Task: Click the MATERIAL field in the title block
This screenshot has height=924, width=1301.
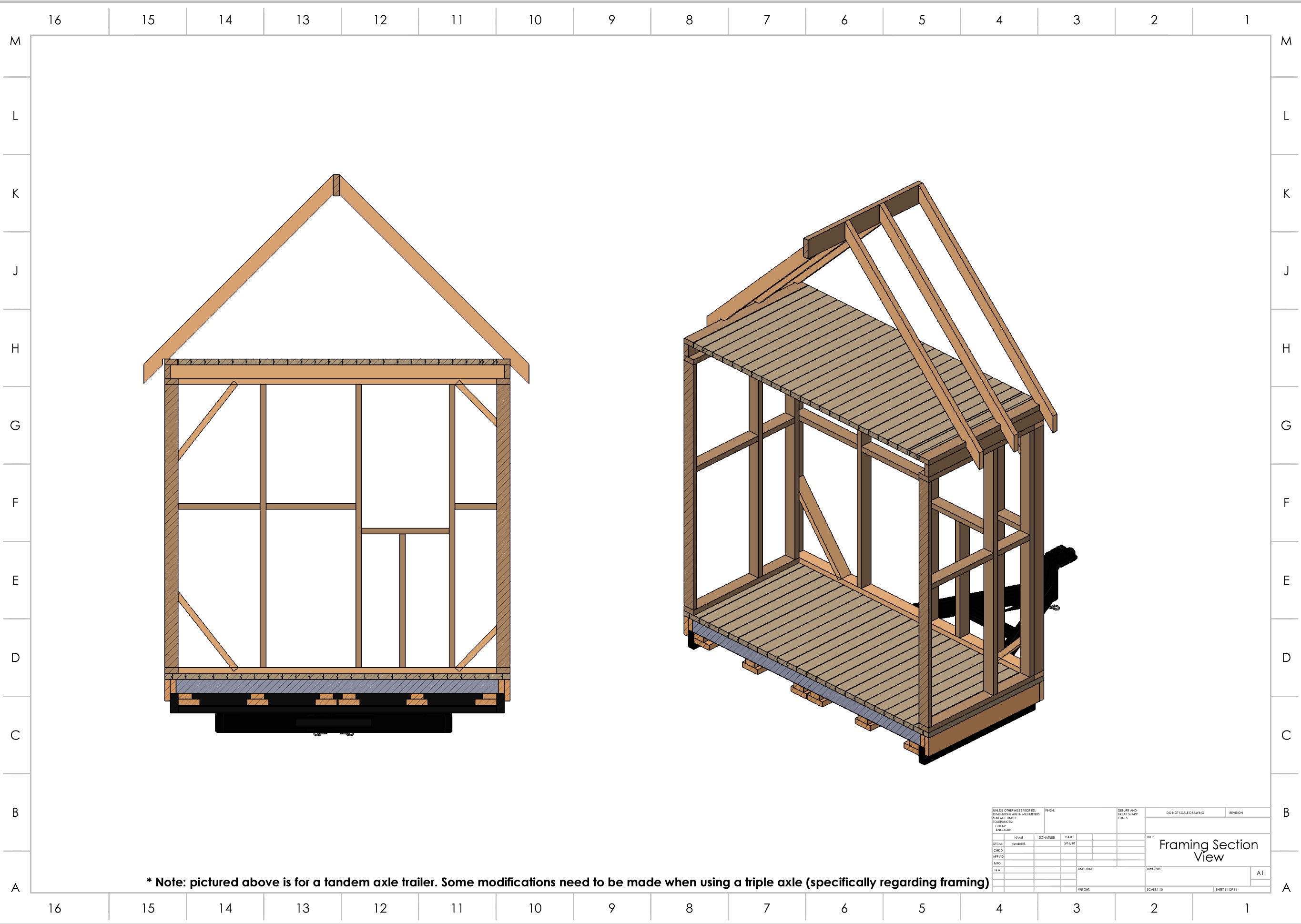Action: tap(1086, 869)
